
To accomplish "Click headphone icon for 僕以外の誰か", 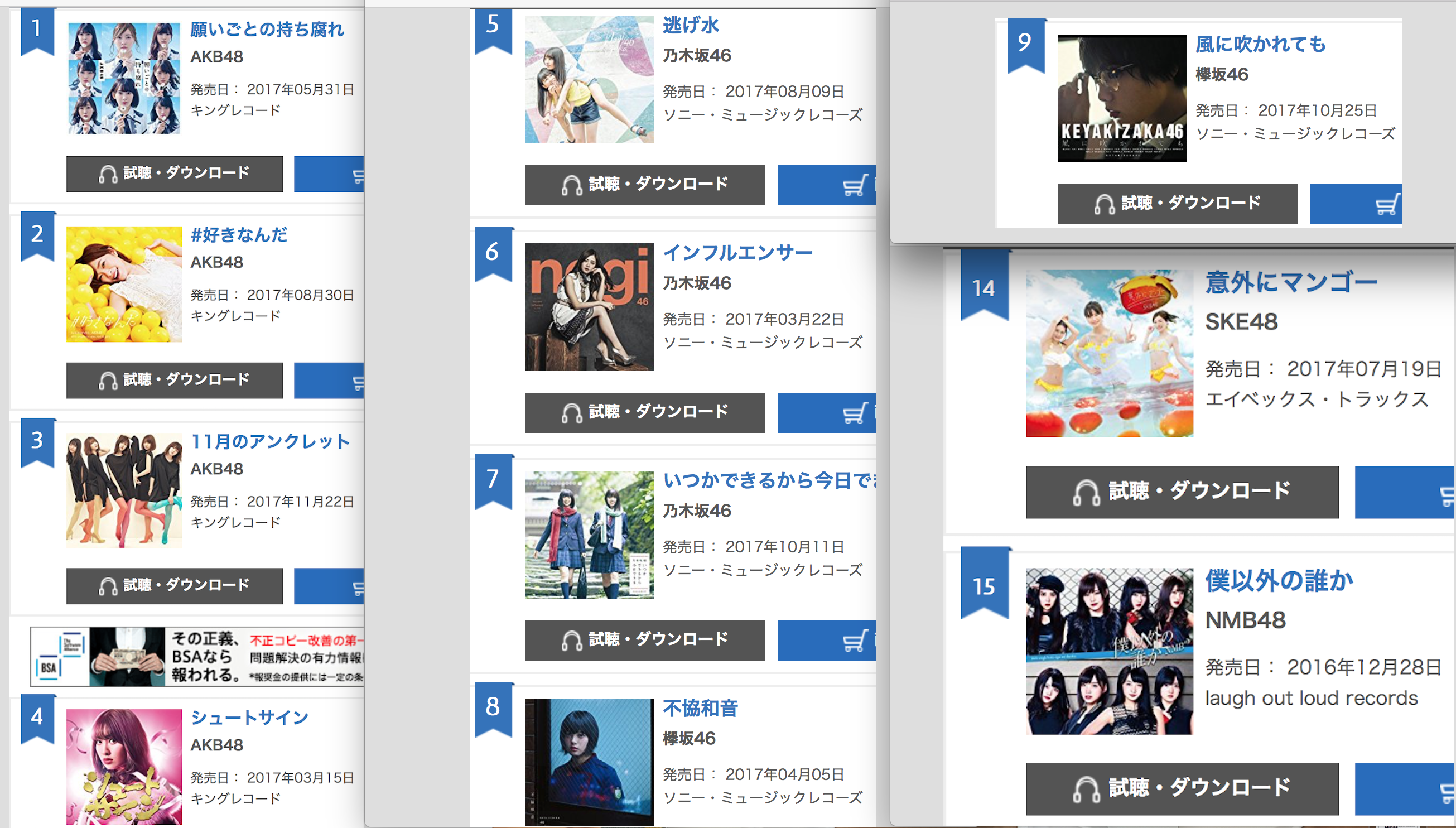I will click(x=1087, y=790).
